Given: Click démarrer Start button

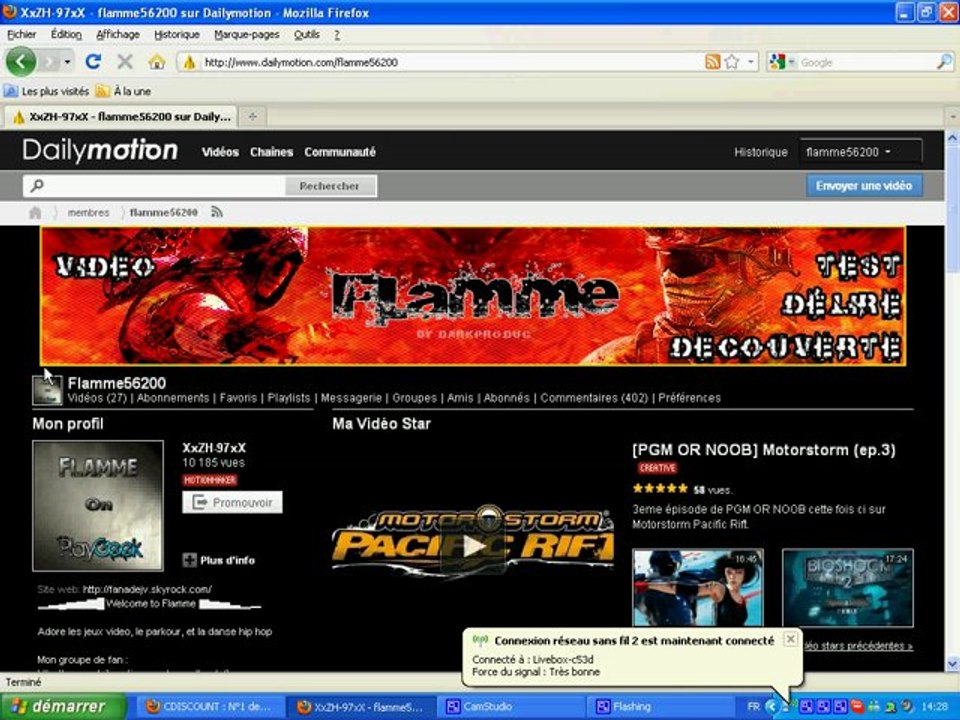Looking at the screenshot, I should [x=63, y=707].
